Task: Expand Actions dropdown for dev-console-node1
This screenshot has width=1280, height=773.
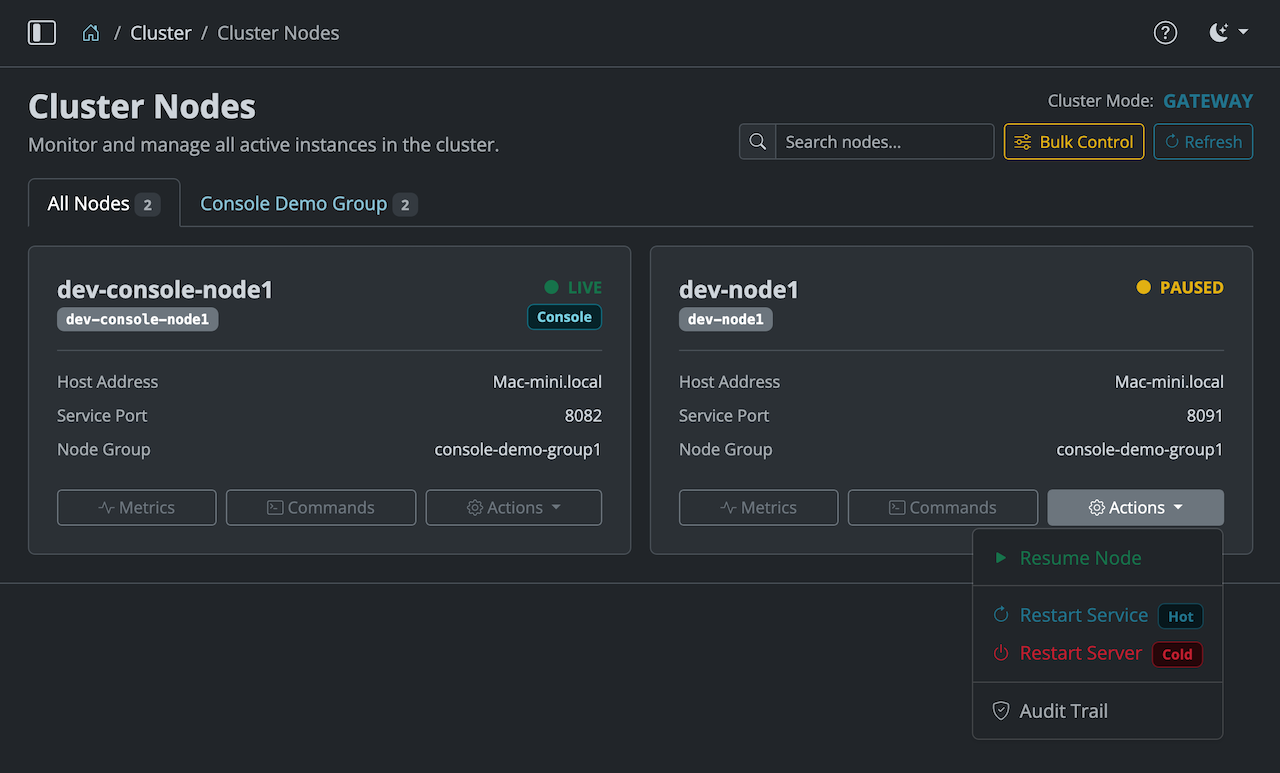Action: point(514,507)
